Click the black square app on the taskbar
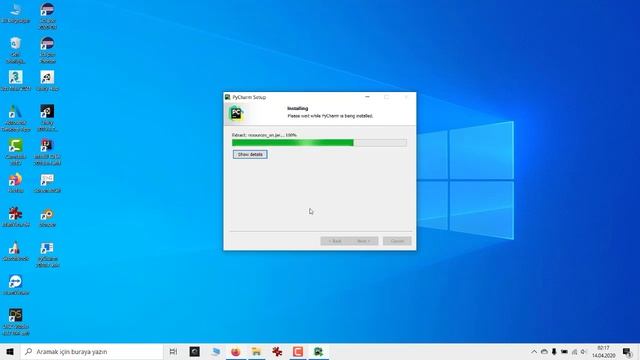 pos(194,351)
